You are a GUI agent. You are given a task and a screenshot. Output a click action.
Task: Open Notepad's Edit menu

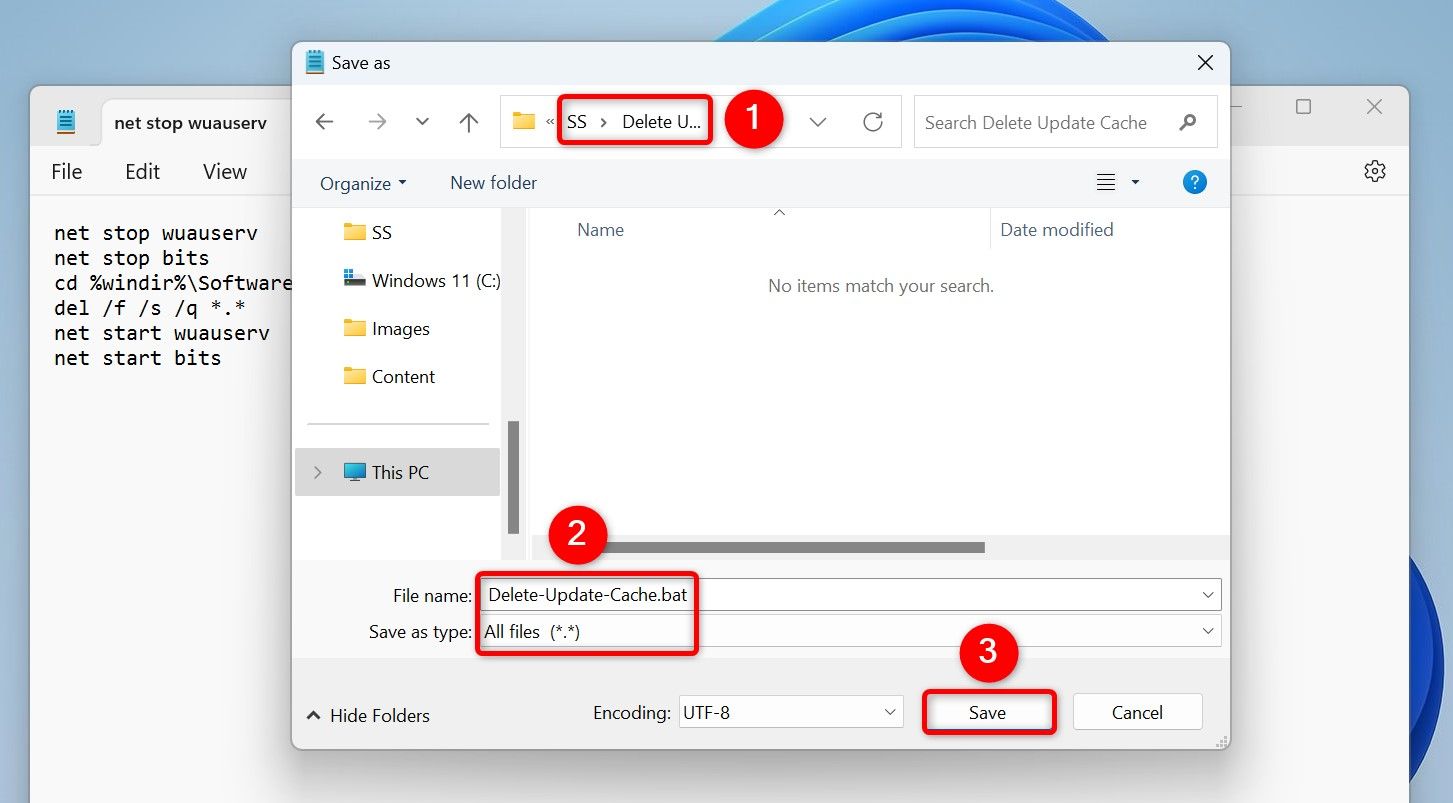coord(141,171)
